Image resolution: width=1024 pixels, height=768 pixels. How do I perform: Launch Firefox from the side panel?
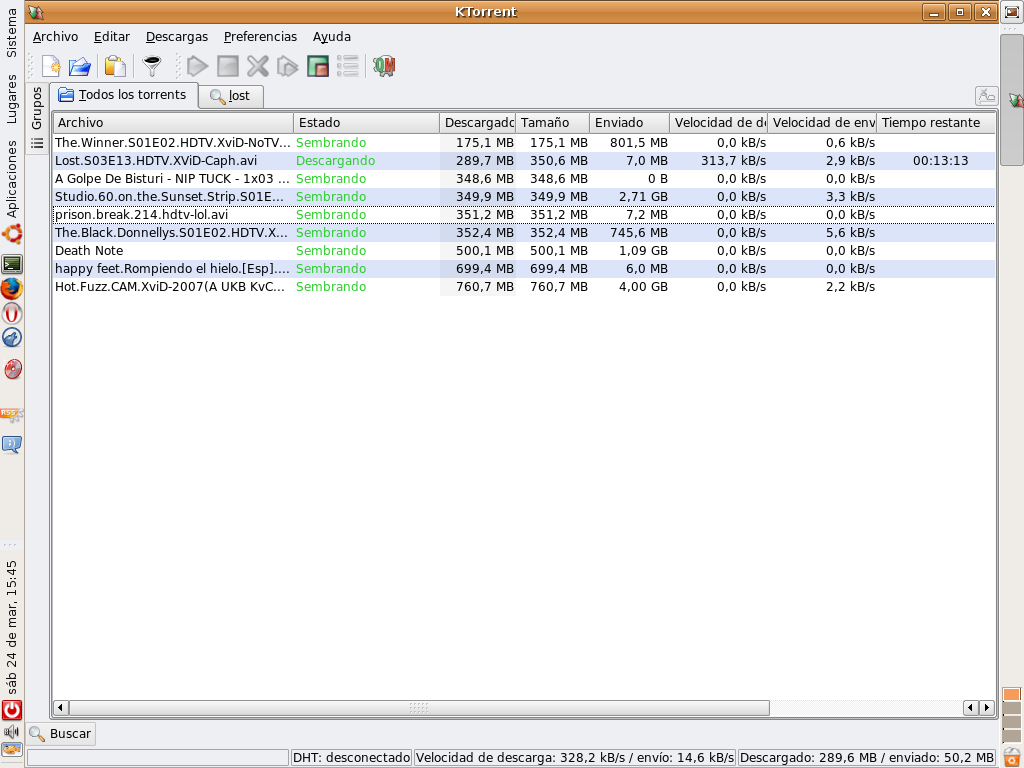[x=12, y=289]
